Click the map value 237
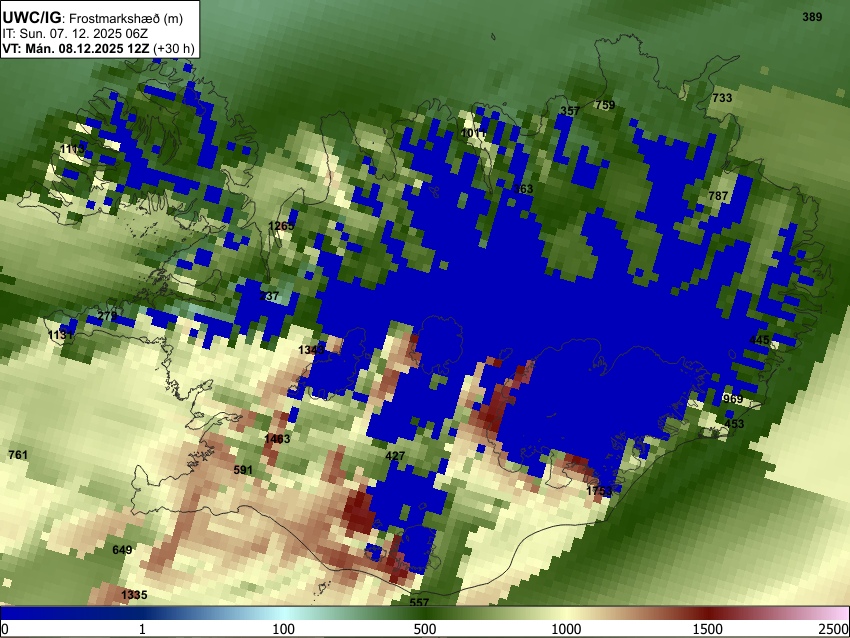Screen dimensions: 850x638 (269, 296)
